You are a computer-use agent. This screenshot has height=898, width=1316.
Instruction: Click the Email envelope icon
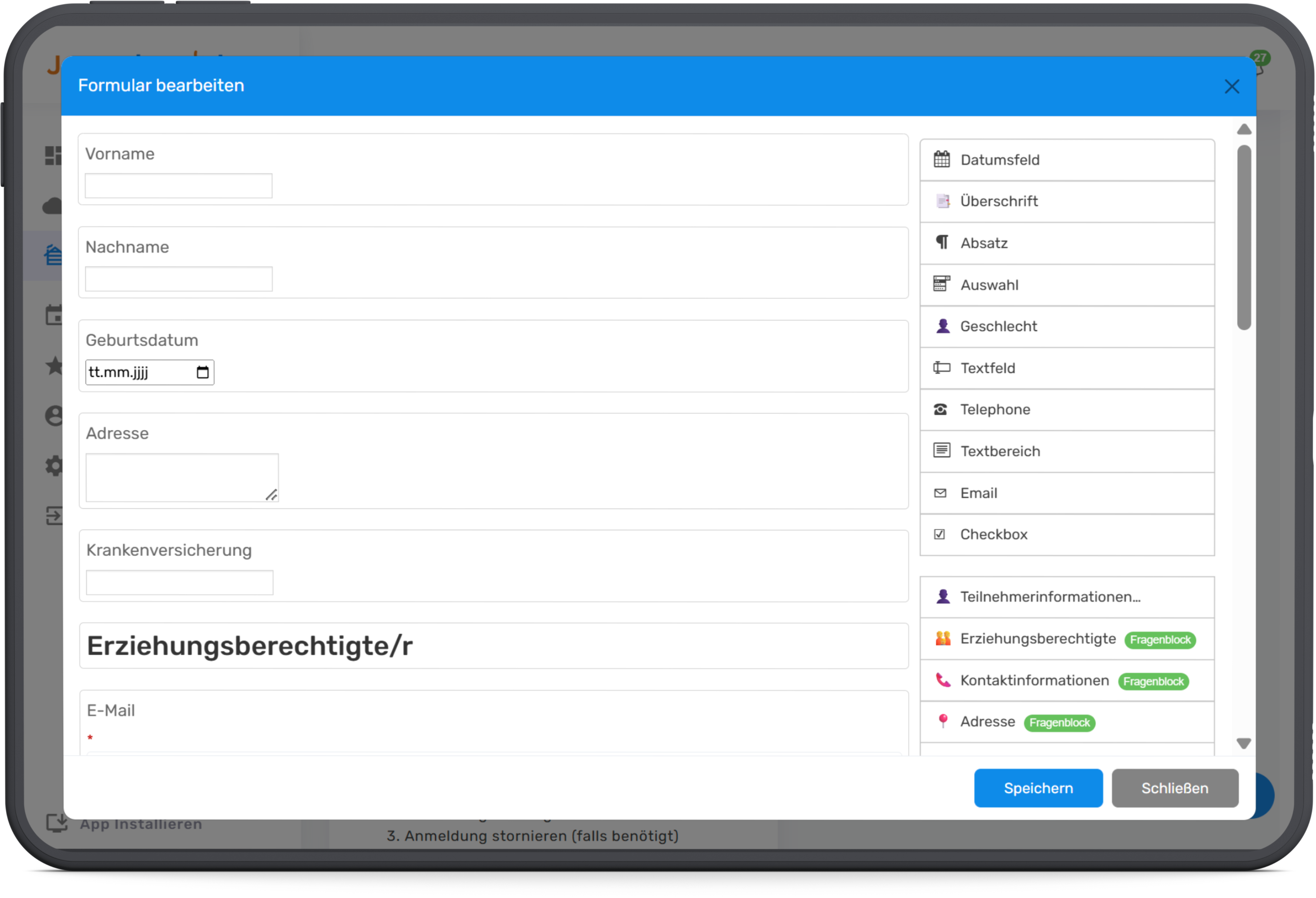pyautogui.click(x=940, y=493)
